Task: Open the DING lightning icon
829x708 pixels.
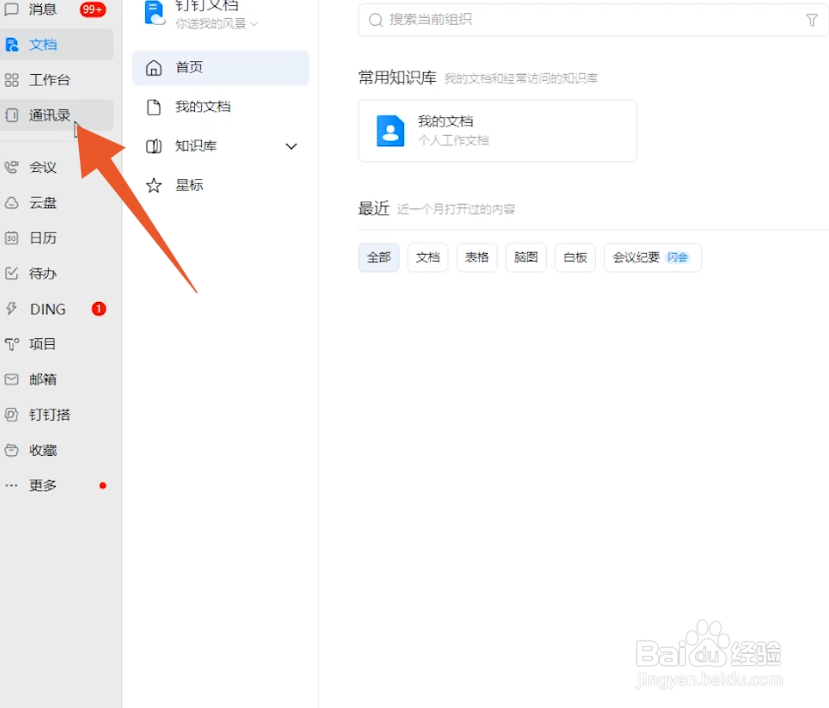Action: (x=12, y=309)
